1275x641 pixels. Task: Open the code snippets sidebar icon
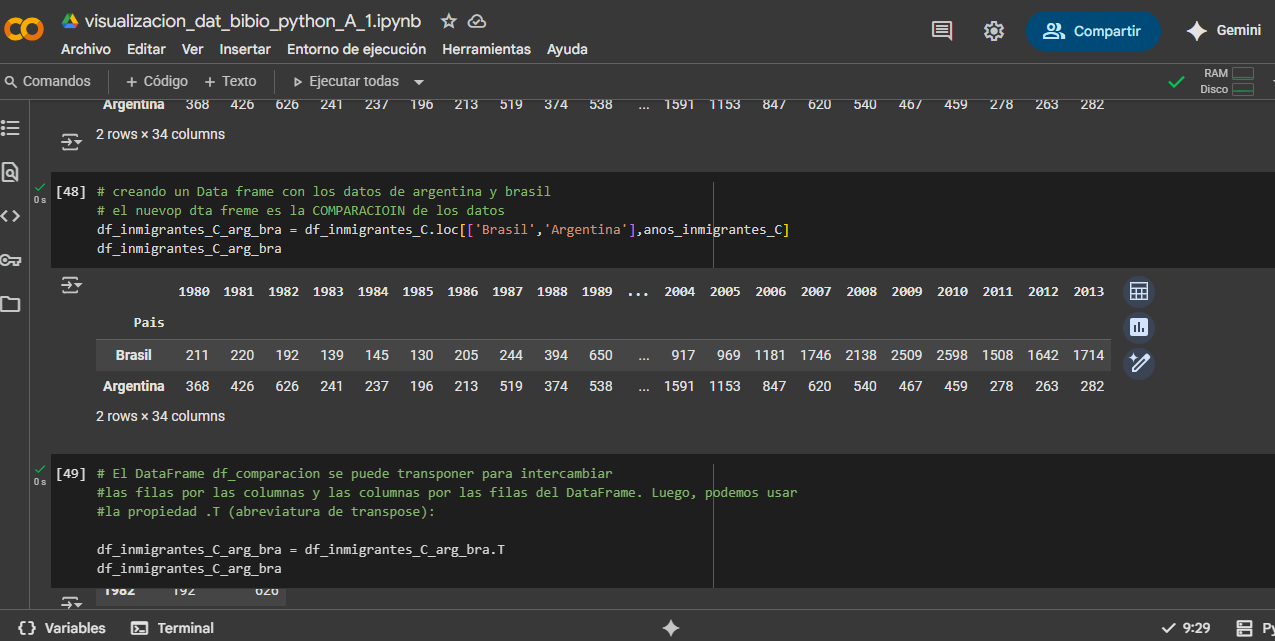10,215
